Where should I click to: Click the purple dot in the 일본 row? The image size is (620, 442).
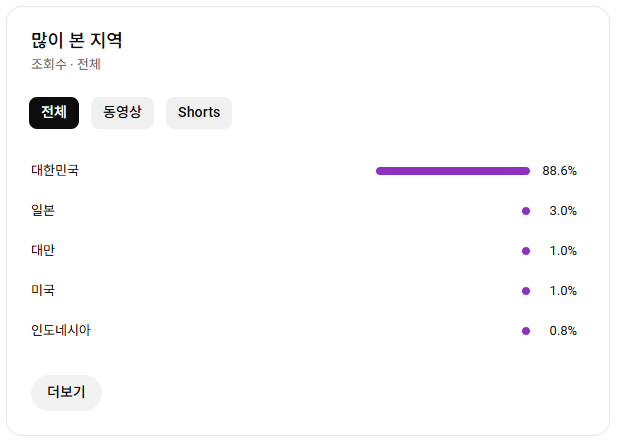click(526, 211)
